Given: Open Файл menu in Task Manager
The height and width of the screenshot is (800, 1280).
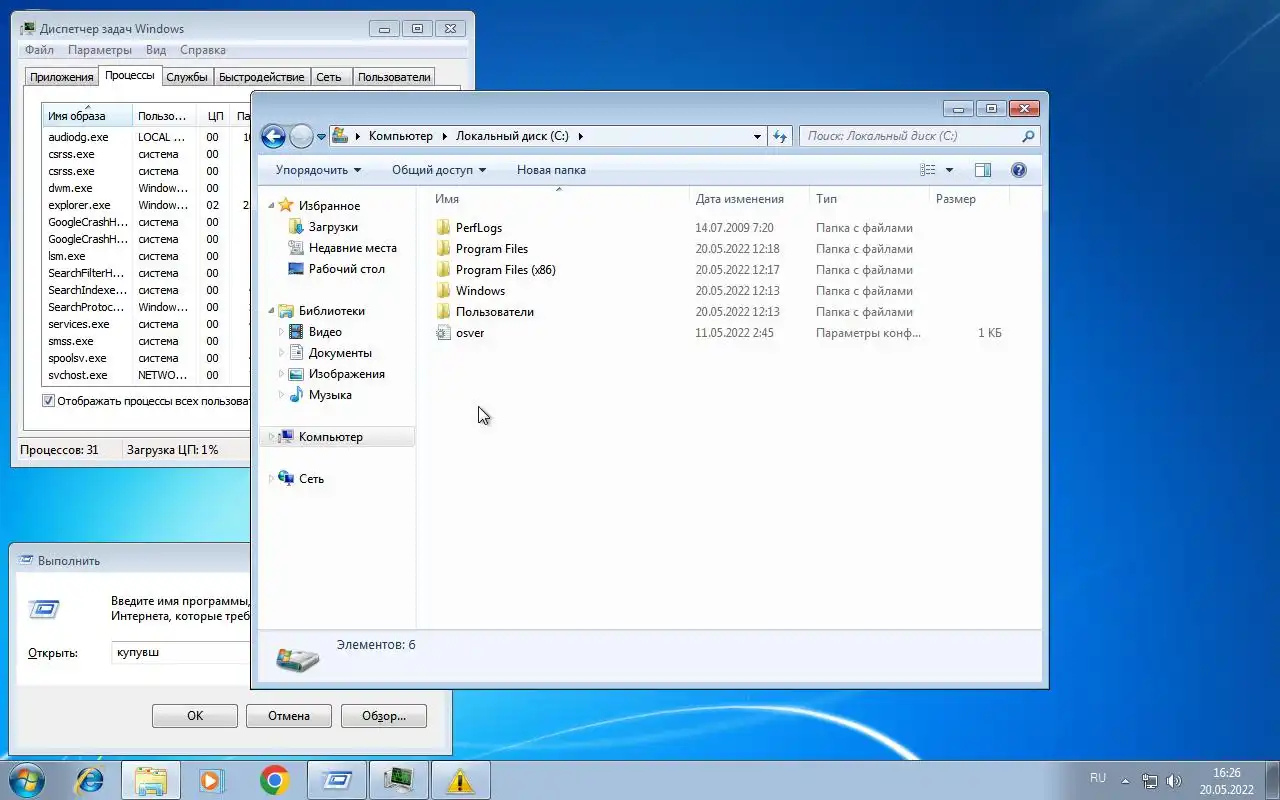Looking at the screenshot, I should 39,50.
